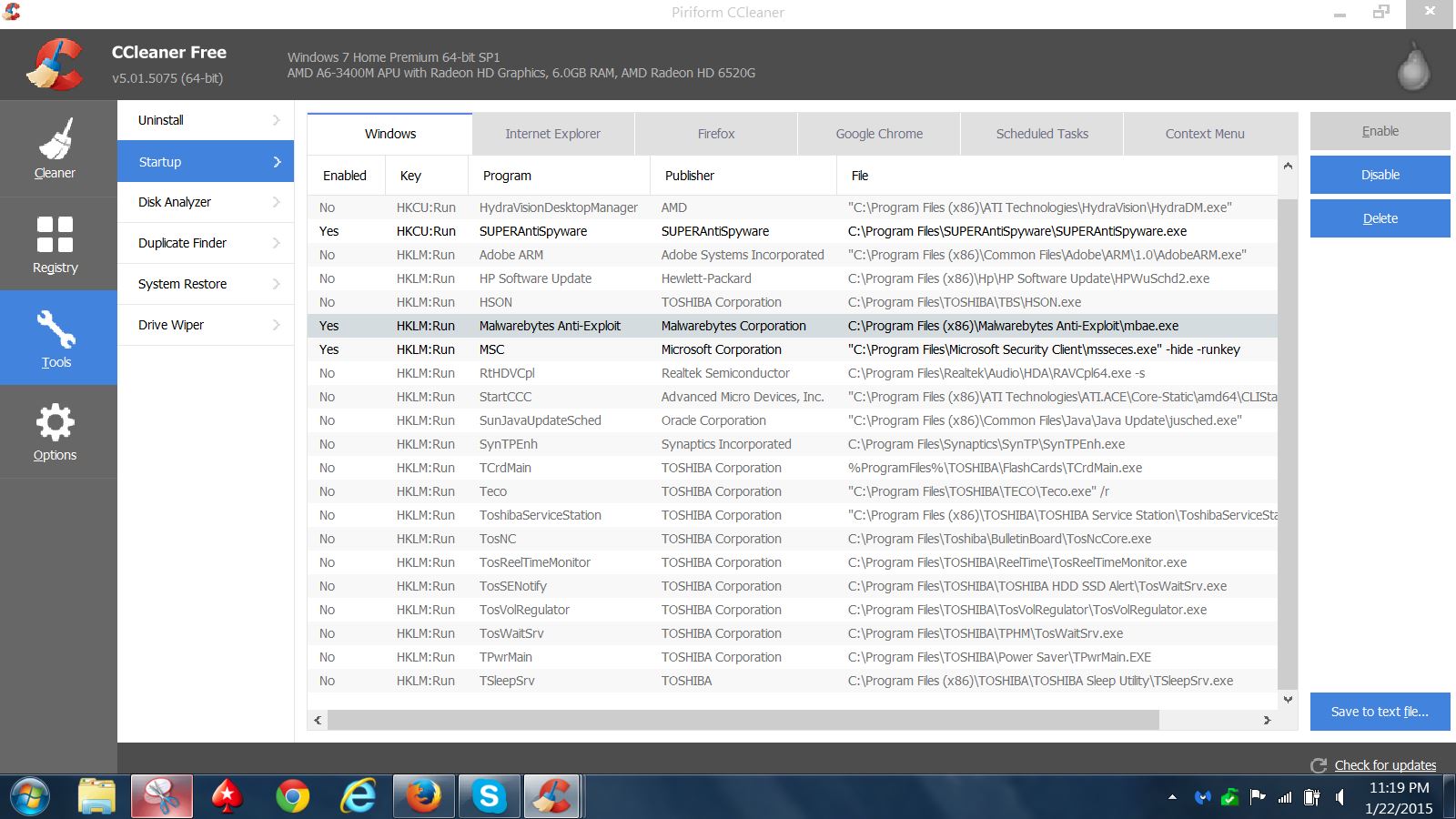
Task: Switch to Skype on the taskbar
Action: (x=489, y=797)
